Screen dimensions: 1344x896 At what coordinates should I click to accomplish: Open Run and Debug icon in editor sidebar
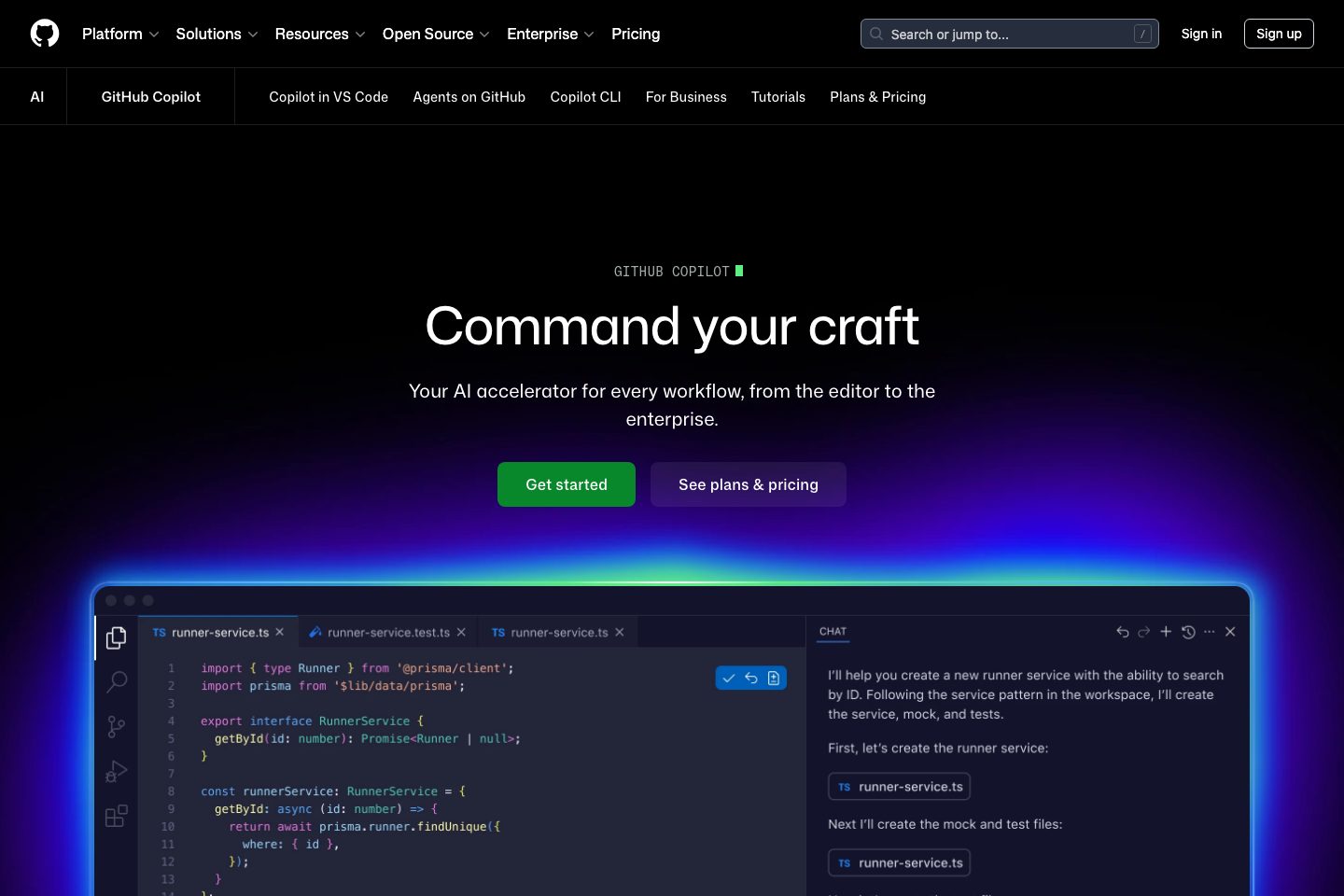(x=117, y=771)
